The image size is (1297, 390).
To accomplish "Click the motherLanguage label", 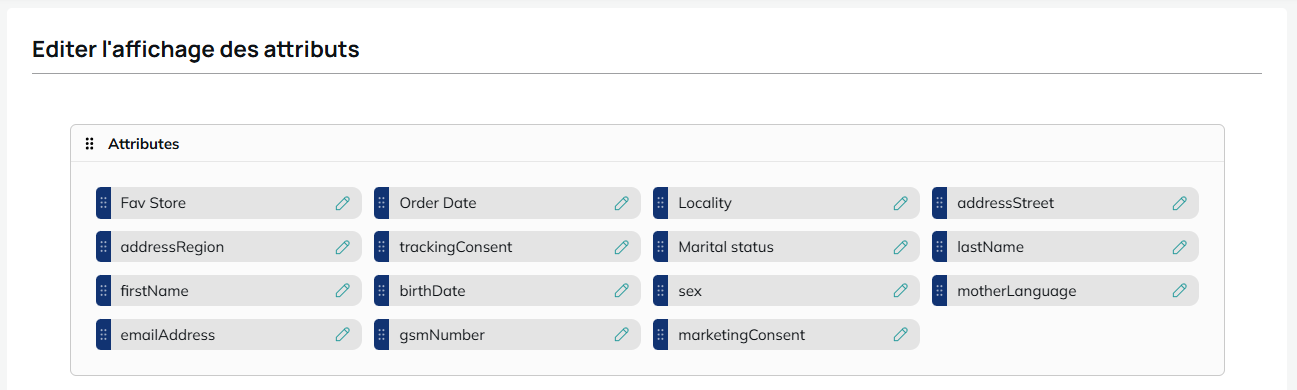I will [1017, 291].
